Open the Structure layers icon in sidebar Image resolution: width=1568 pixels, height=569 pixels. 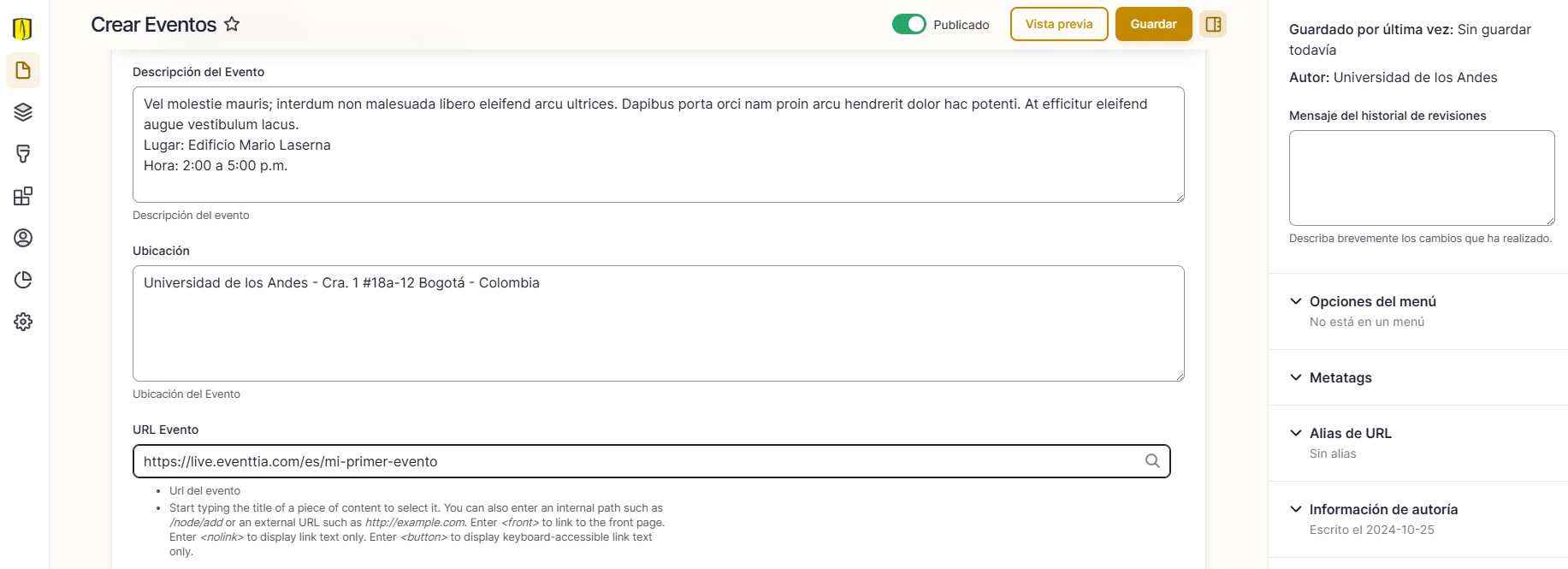(x=23, y=112)
